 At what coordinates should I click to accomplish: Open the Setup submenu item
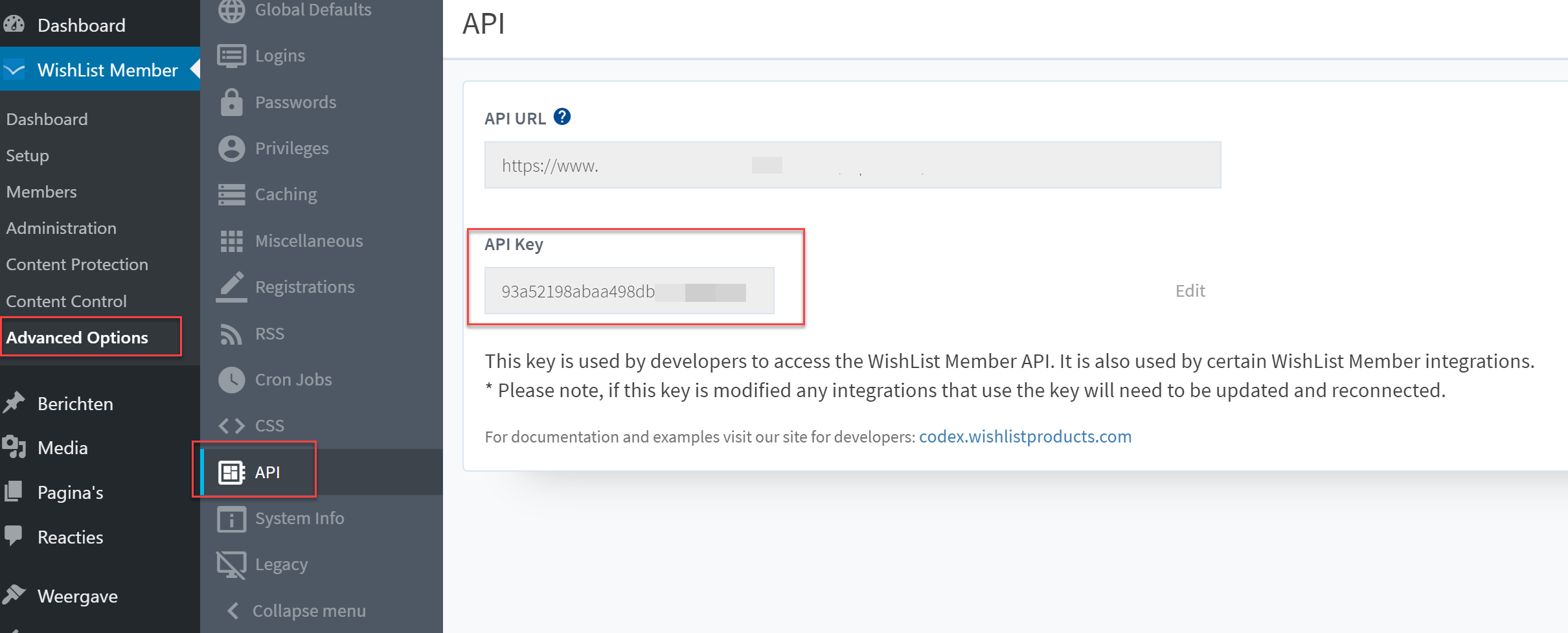(x=27, y=155)
